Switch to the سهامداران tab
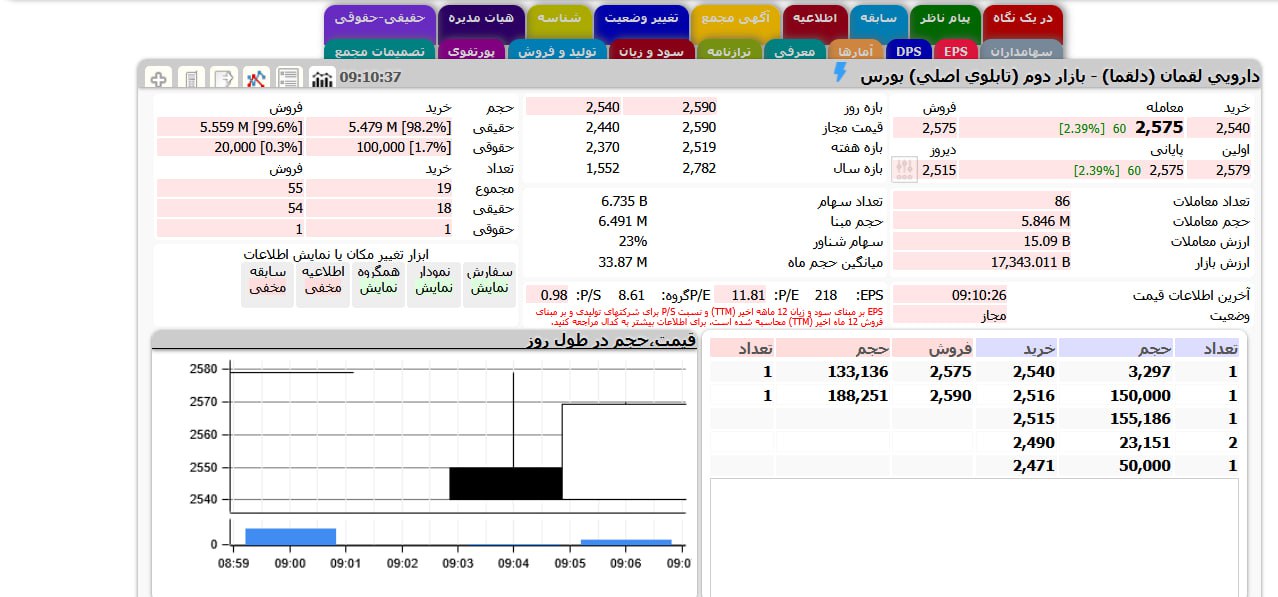 tap(1020, 51)
